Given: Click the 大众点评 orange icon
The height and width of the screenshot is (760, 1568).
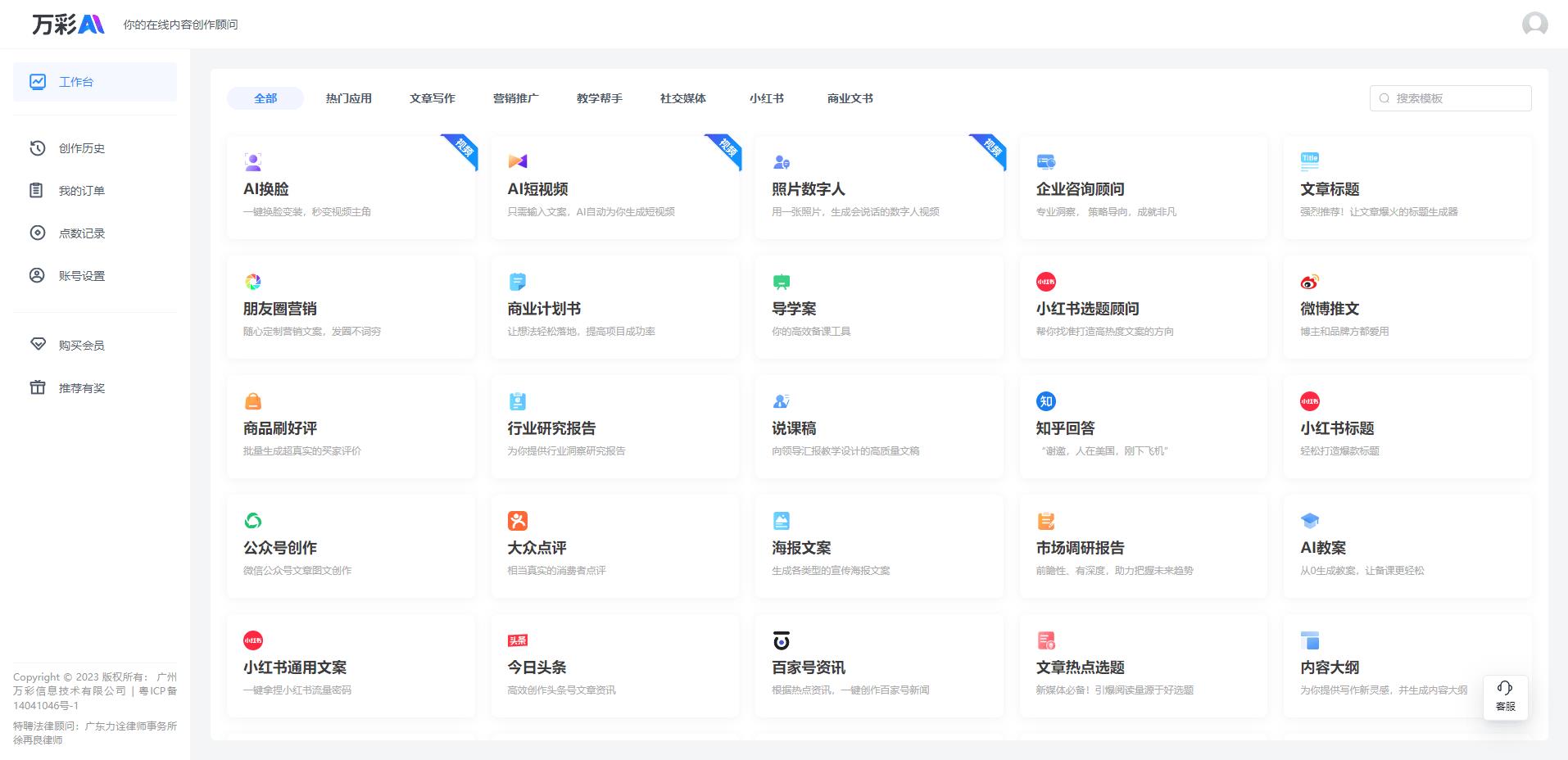Looking at the screenshot, I should (517, 521).
